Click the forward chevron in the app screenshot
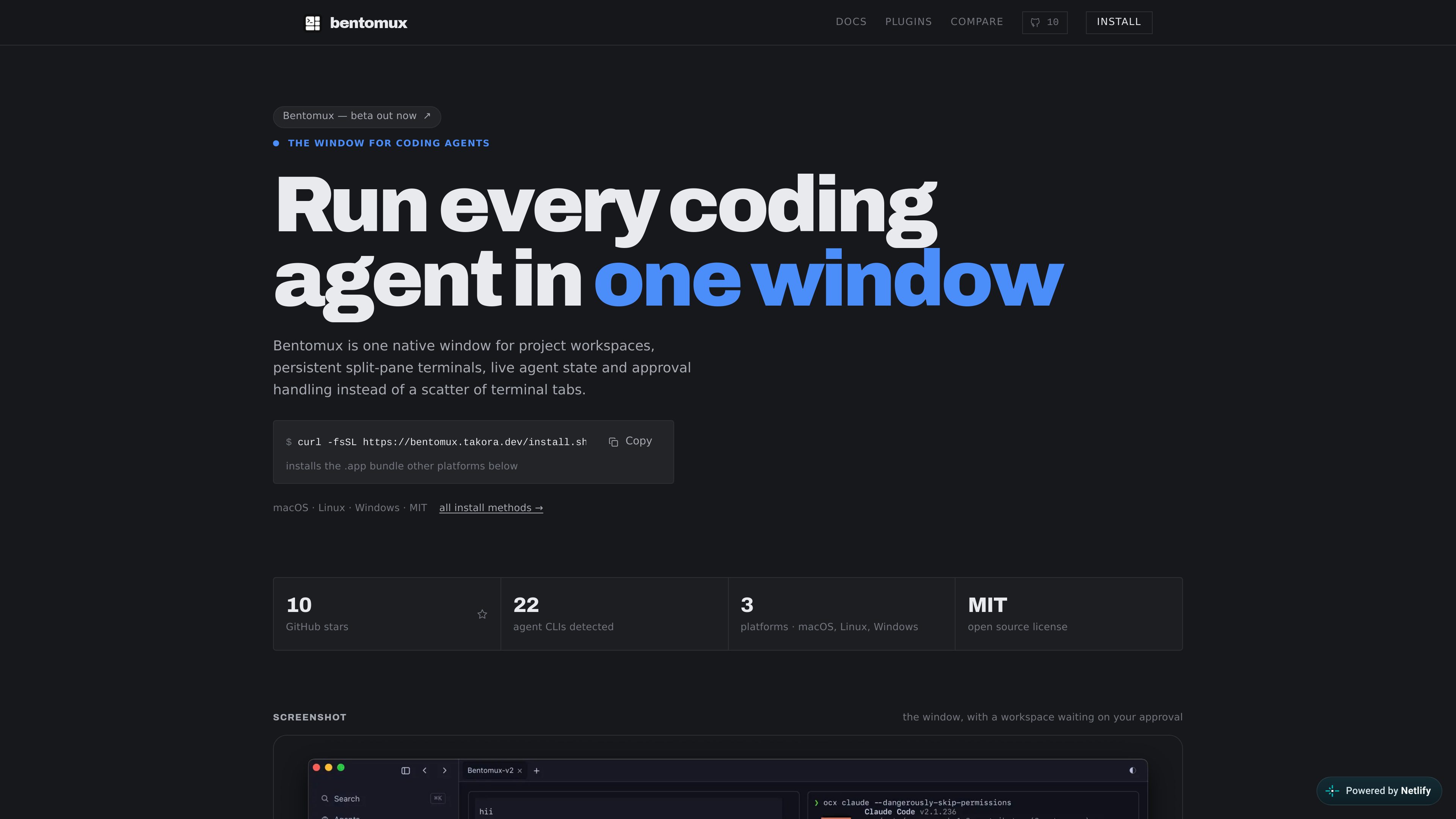 [444, 770]
